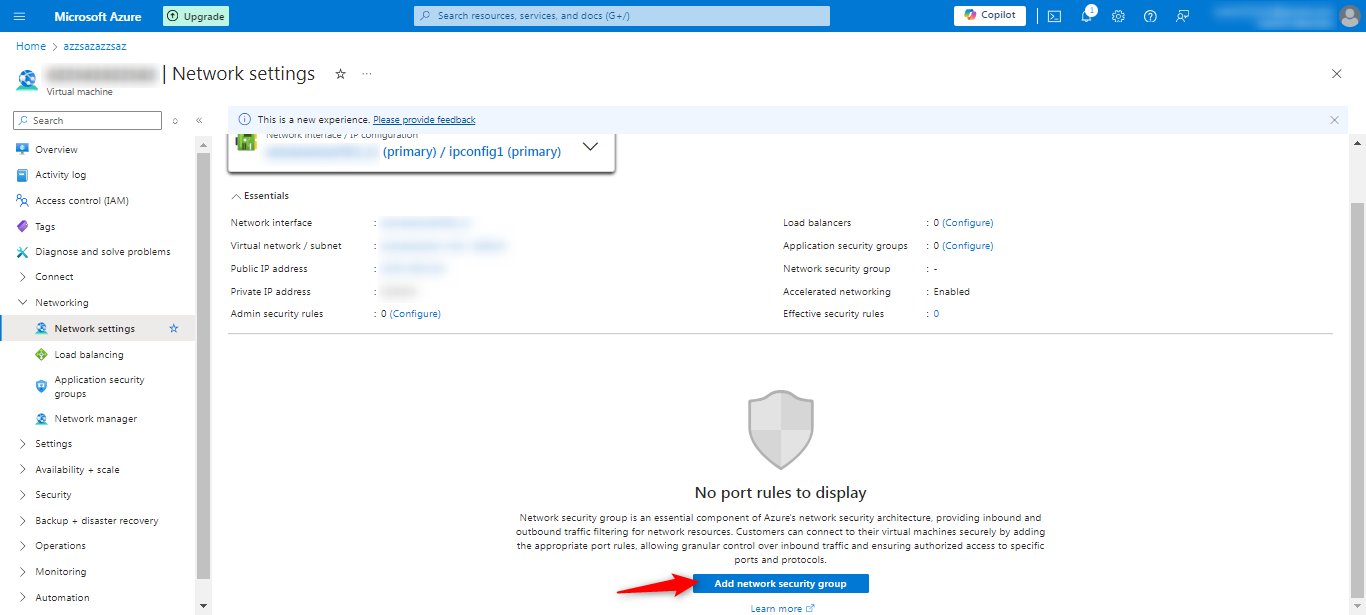Click the sidebar expand/collapse diamond icon
Image resolution: width=1366 pixels, height=615 pixels.
point(175,121)
